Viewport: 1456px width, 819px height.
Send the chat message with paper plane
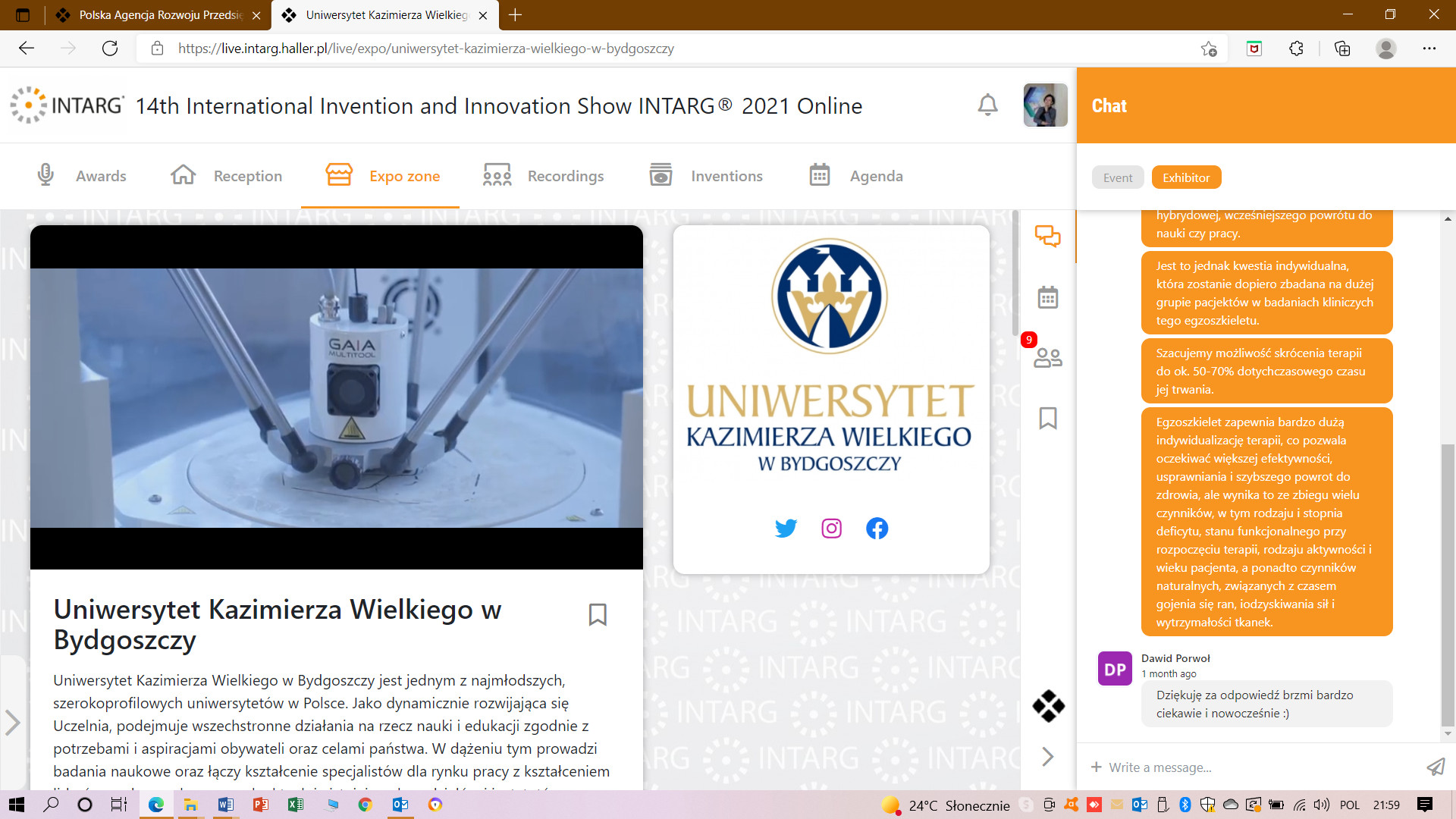click(x=1436, y=767)
